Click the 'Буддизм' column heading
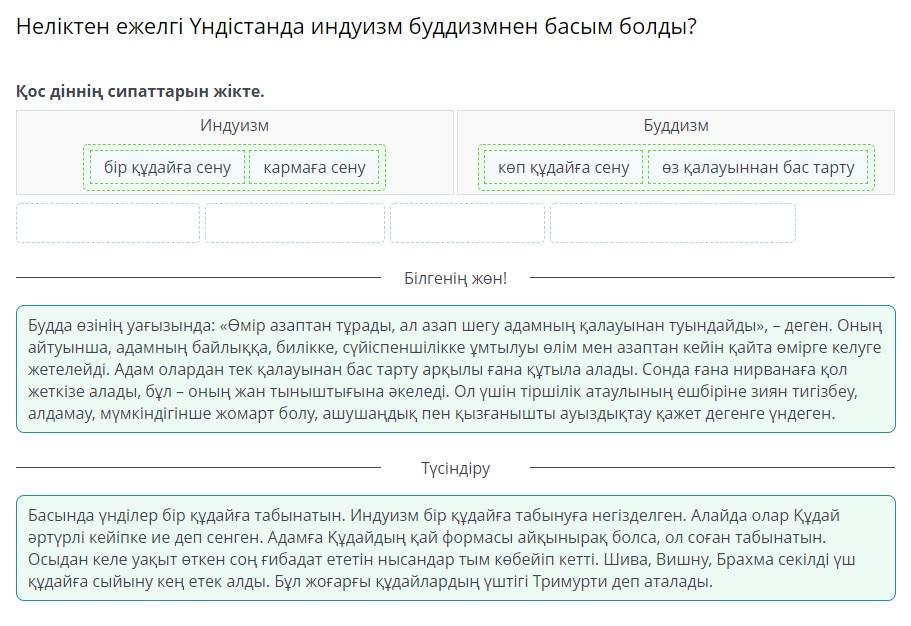The image size is (911, 626). pos(676,126)
